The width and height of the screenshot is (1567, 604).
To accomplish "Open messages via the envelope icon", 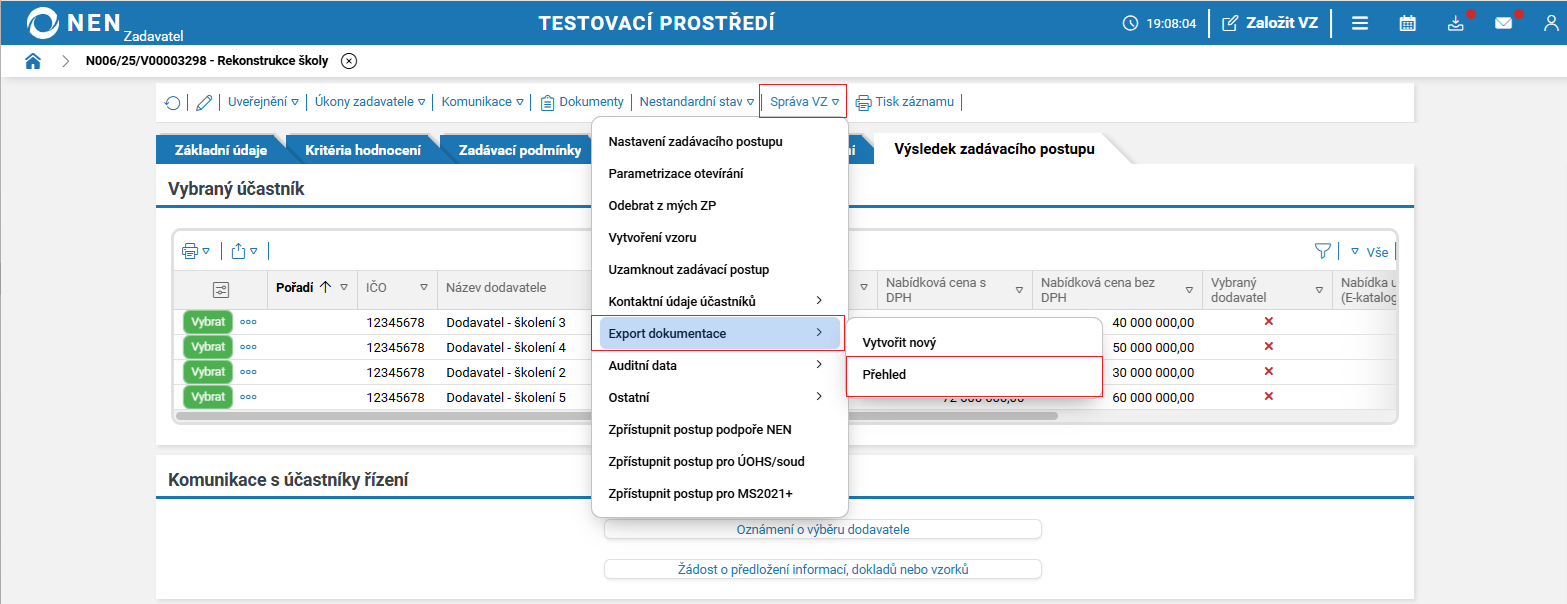I will [x=1503, y=22].
